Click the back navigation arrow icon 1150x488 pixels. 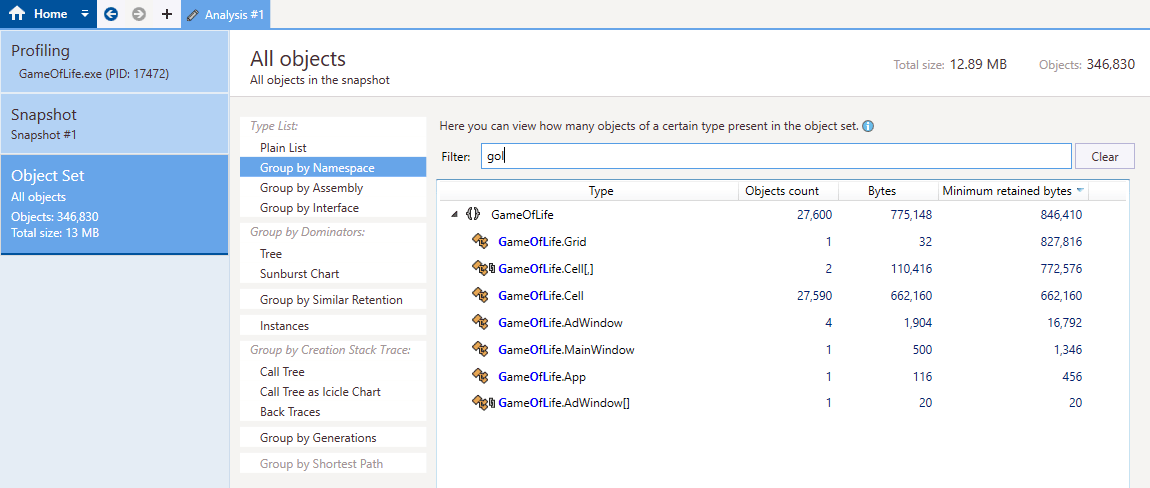pyautogui.click(x=111, y=14)
